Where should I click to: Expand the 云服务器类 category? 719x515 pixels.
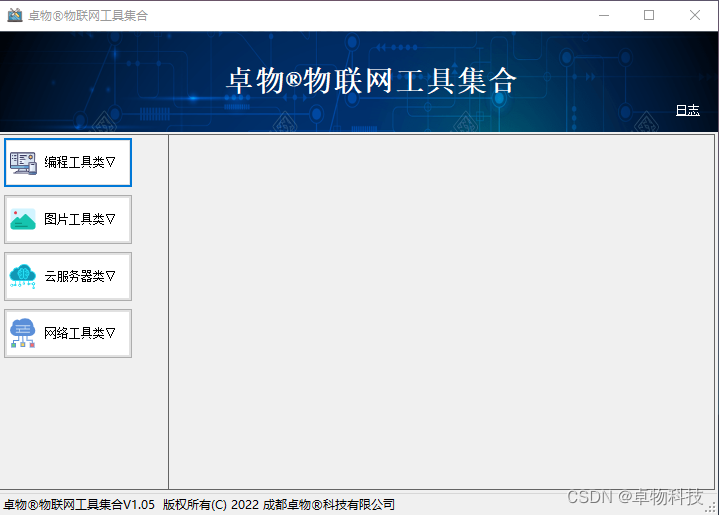[68, 276]
